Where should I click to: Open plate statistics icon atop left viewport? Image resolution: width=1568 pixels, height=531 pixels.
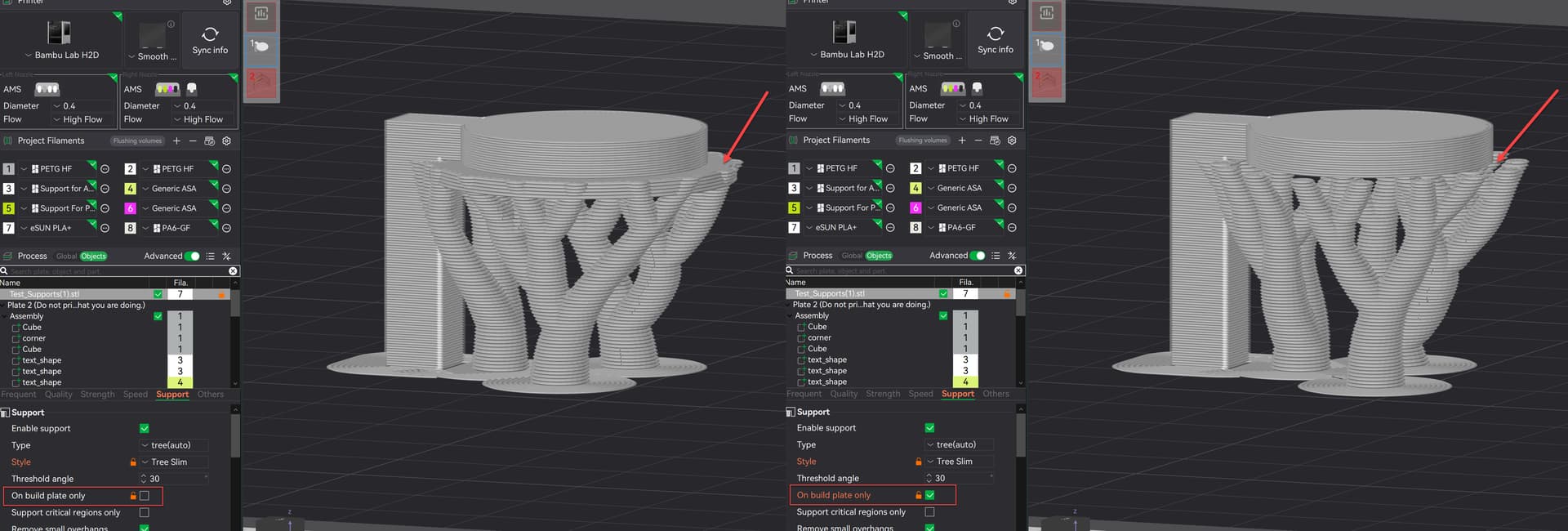pyautogui.click(x=261, y=13)
